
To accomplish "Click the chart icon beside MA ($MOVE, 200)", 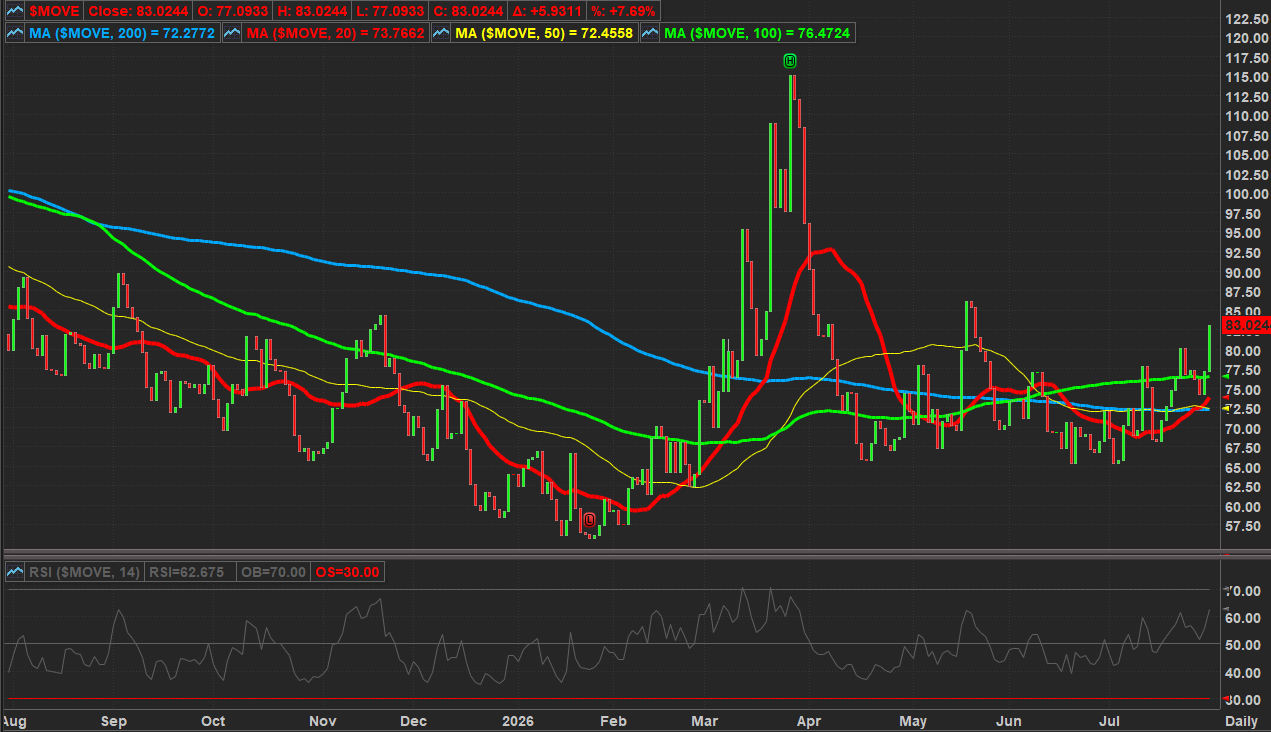I will [14, 33].
